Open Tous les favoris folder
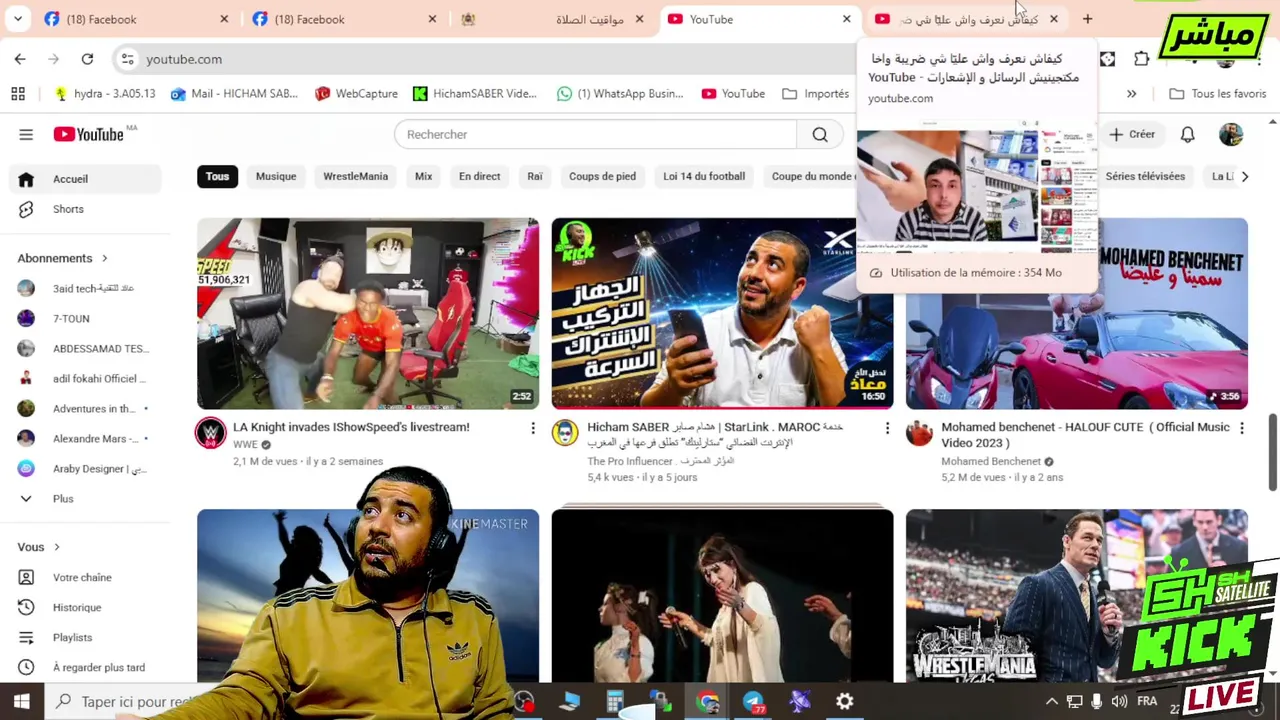Image resolution: width=1280 pixels, height=720 pixels. 1218,93
